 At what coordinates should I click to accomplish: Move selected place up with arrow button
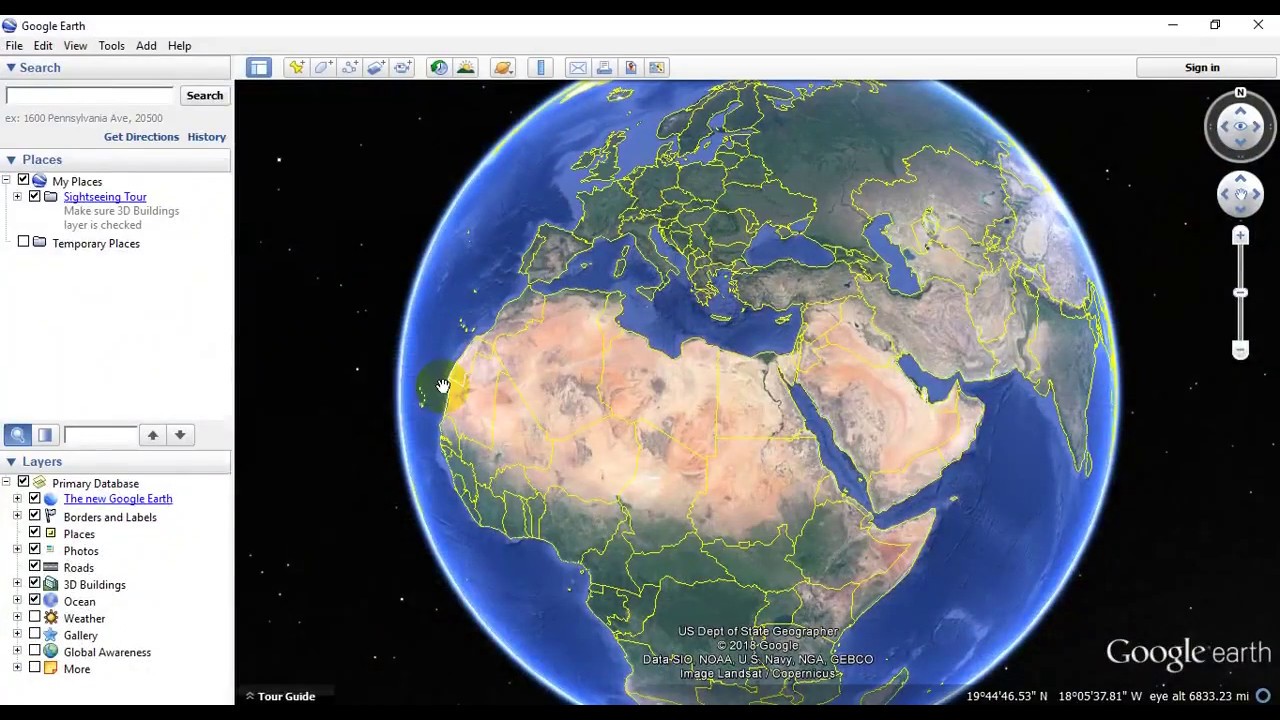point(152,435)
